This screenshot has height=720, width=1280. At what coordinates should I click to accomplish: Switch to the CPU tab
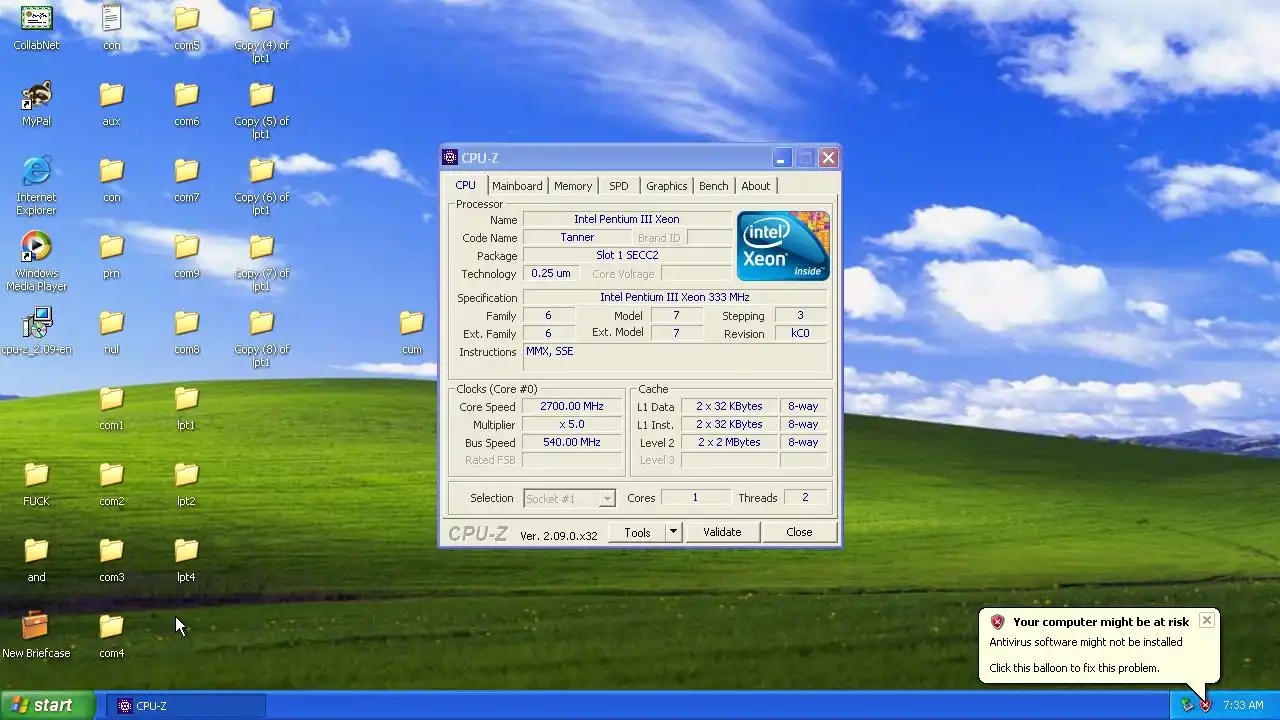(466, 185)
